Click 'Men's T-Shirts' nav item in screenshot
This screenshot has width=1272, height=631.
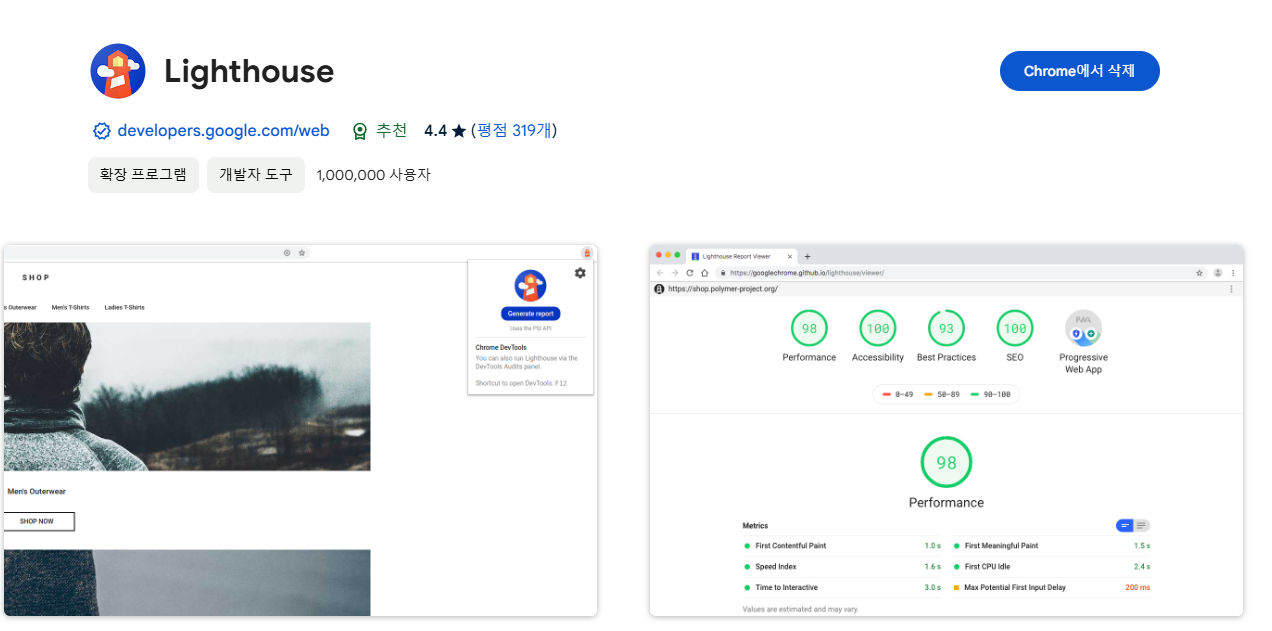click(x=70, y=307)
